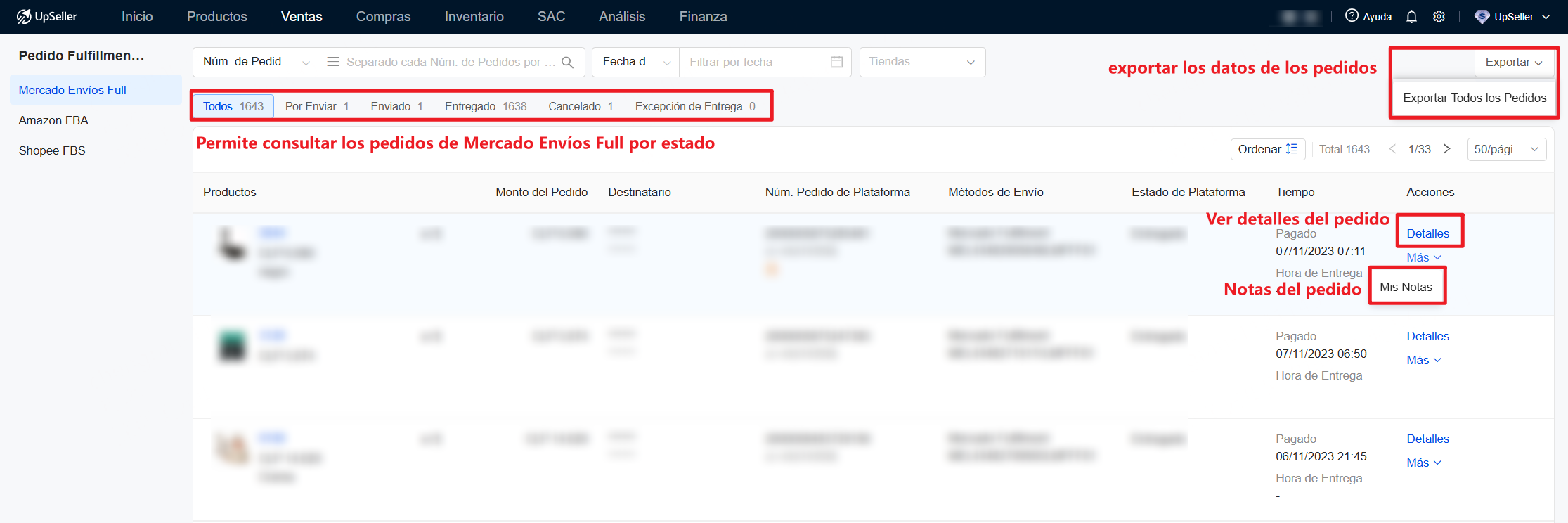
Task: Click the Ordenar sort button
Action: (1267, 149)
